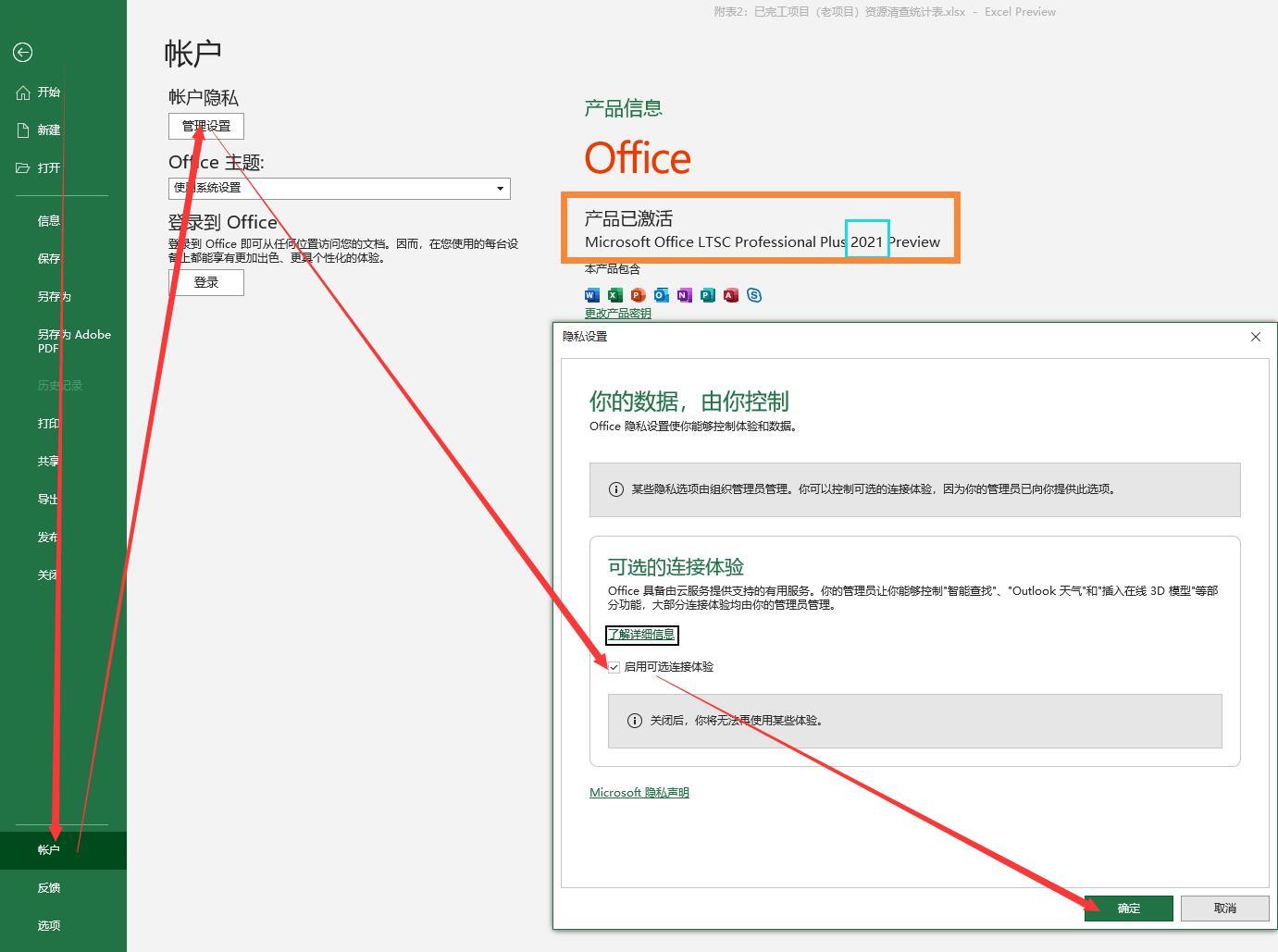Click the 更改产品密钥 link

(x=618, y=314)
